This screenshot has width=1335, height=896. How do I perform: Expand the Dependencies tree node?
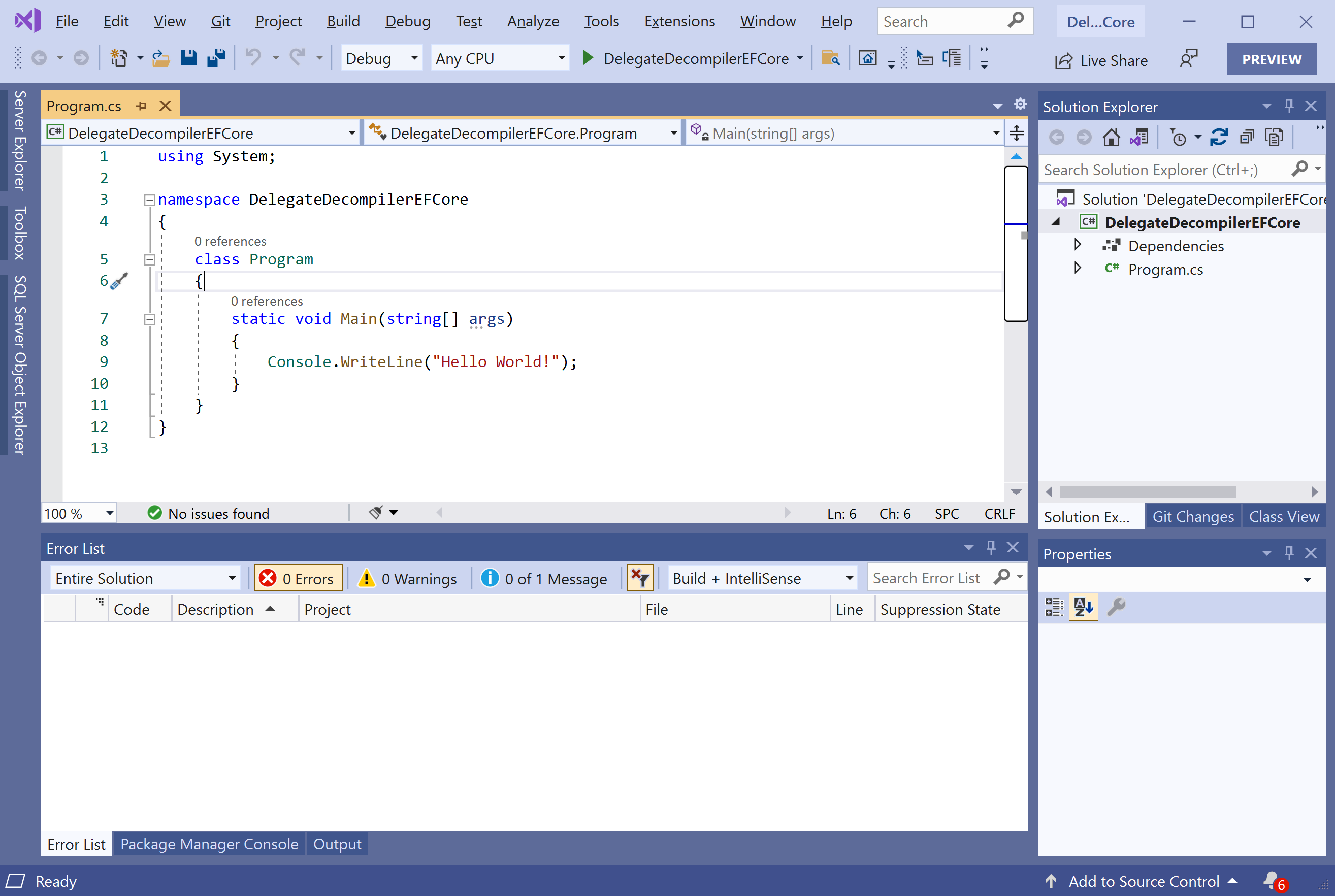tap(1077, 245)
